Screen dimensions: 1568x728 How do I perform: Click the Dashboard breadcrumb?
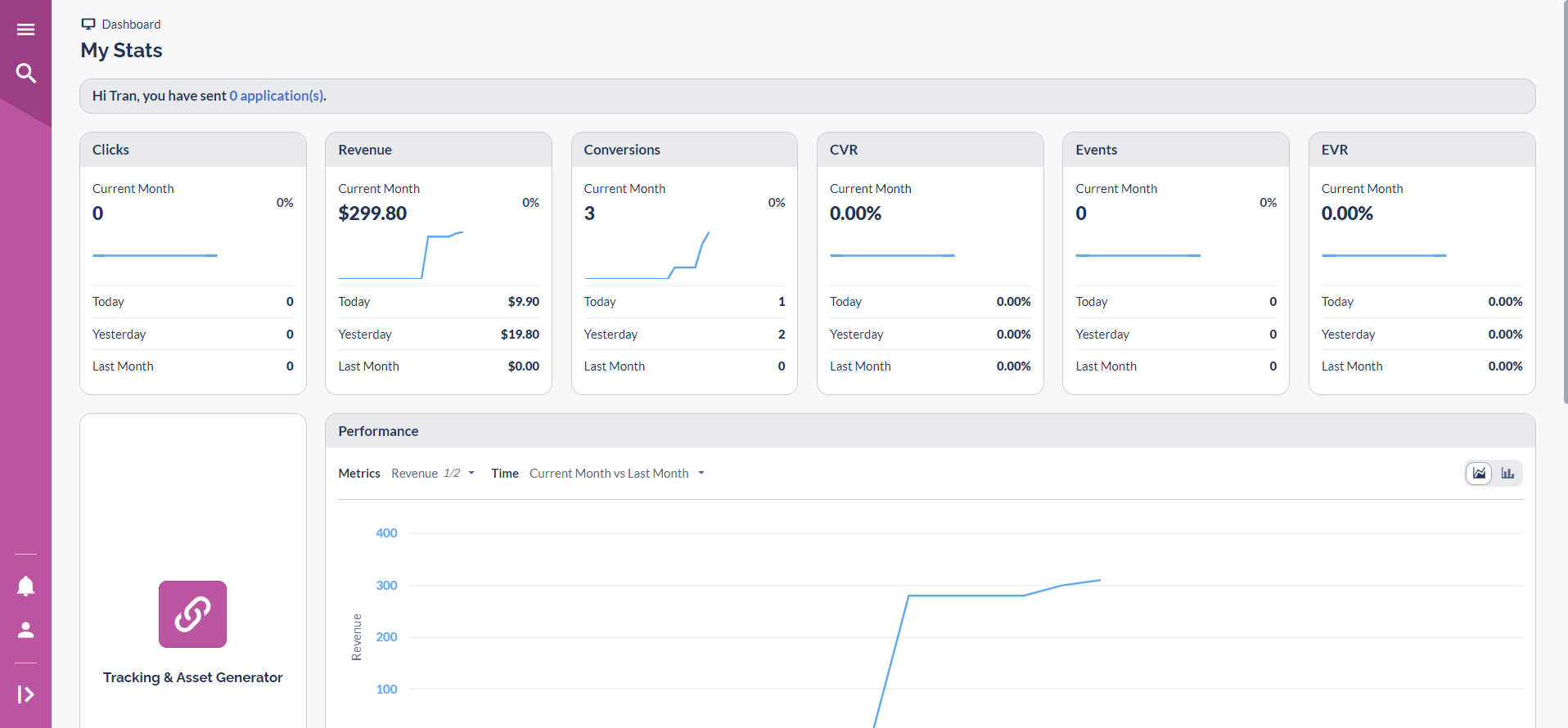click(x=131, y=25)
